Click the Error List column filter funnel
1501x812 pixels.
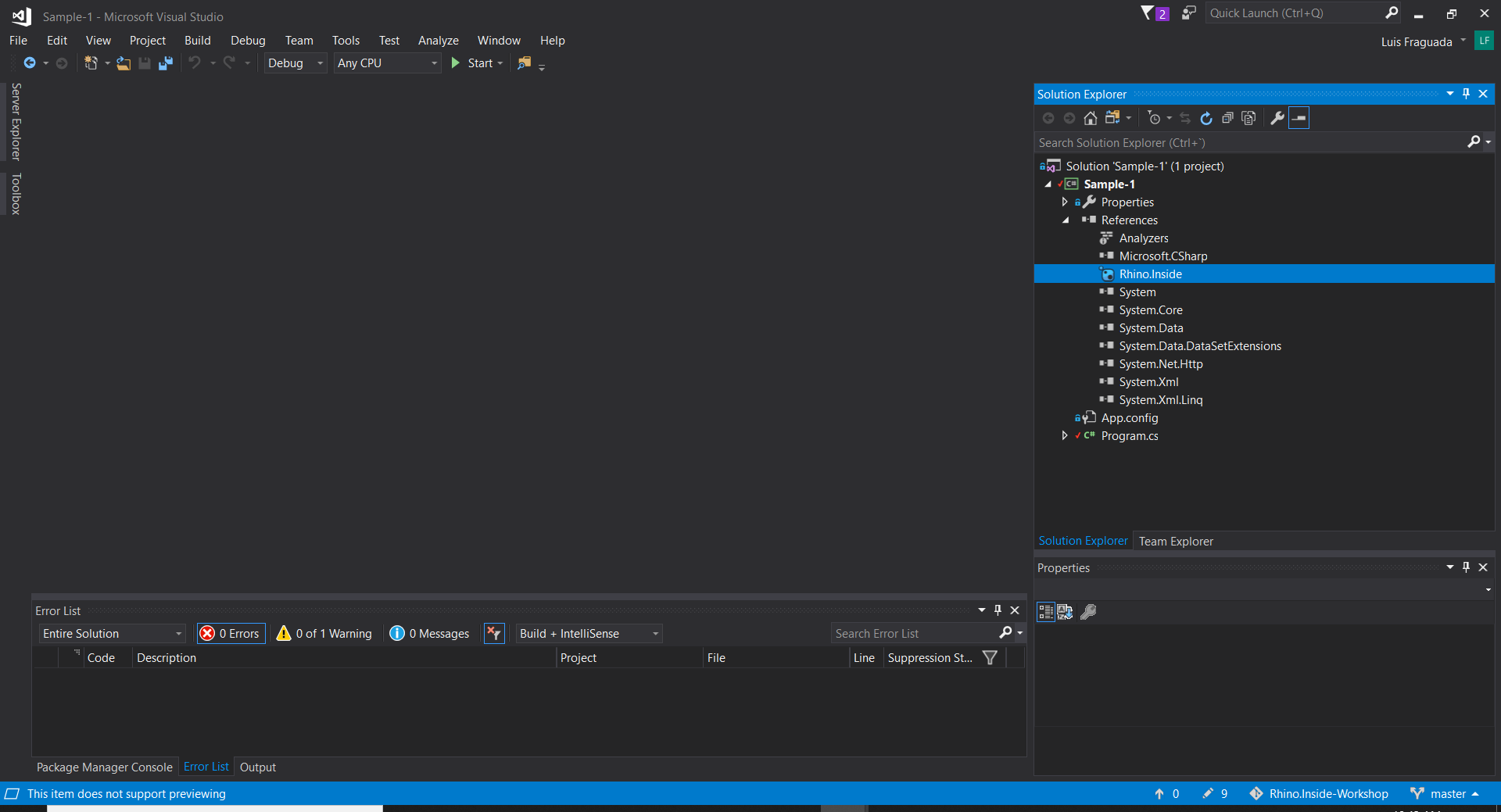coord(990,658)
